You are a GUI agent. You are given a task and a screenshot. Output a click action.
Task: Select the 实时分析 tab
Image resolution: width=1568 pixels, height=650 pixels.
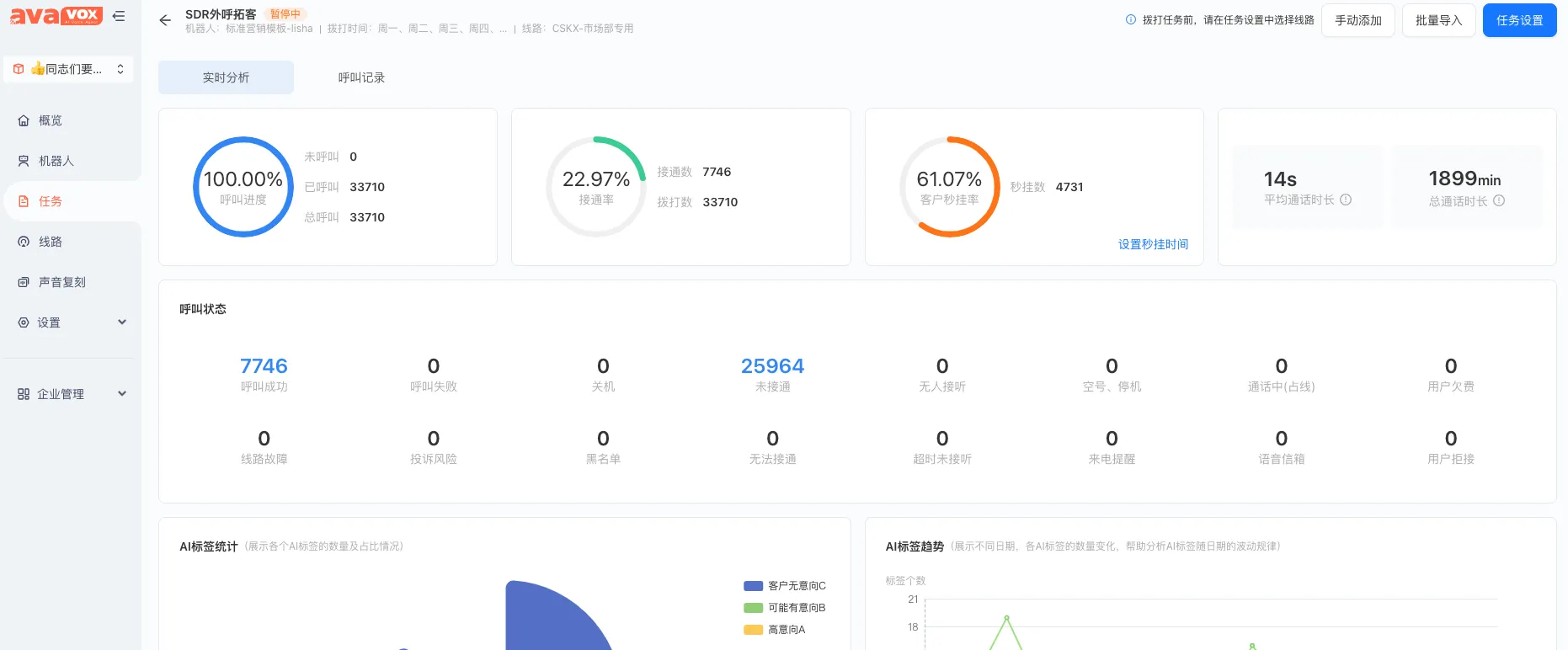click(226, 77)
